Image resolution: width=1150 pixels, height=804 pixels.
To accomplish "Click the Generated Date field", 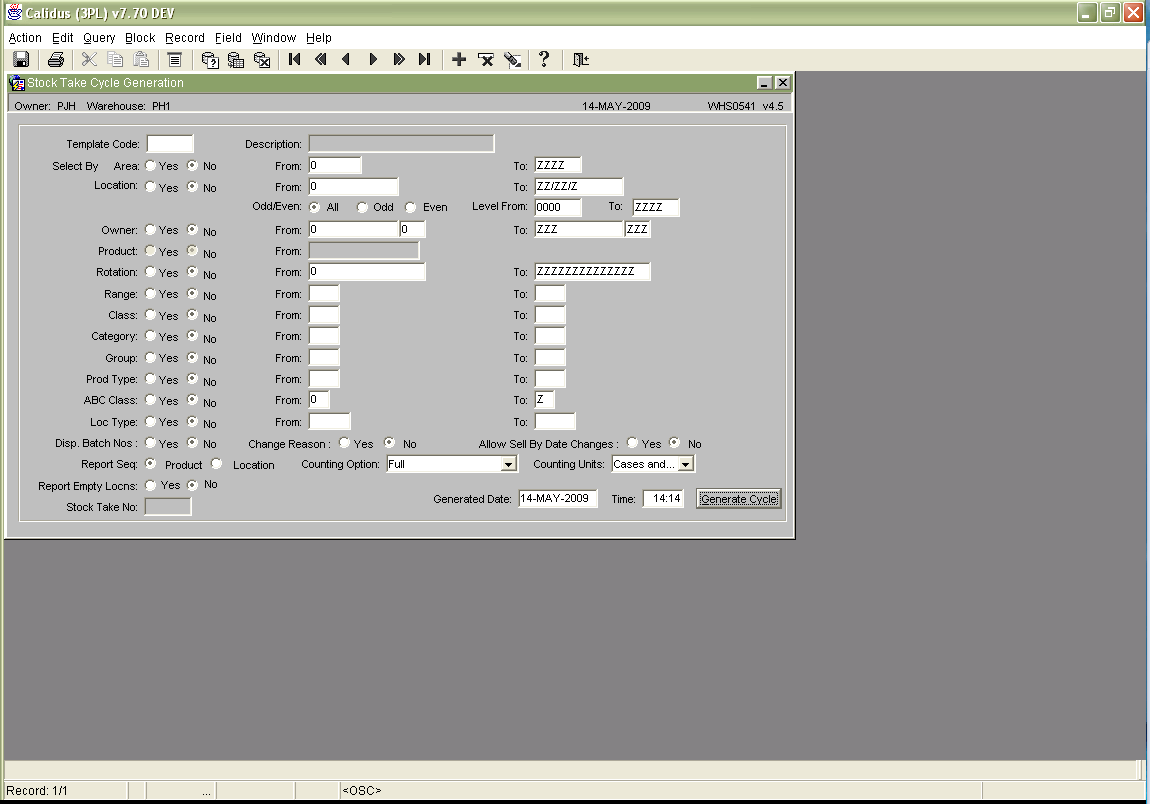I will tap(557, 499).
